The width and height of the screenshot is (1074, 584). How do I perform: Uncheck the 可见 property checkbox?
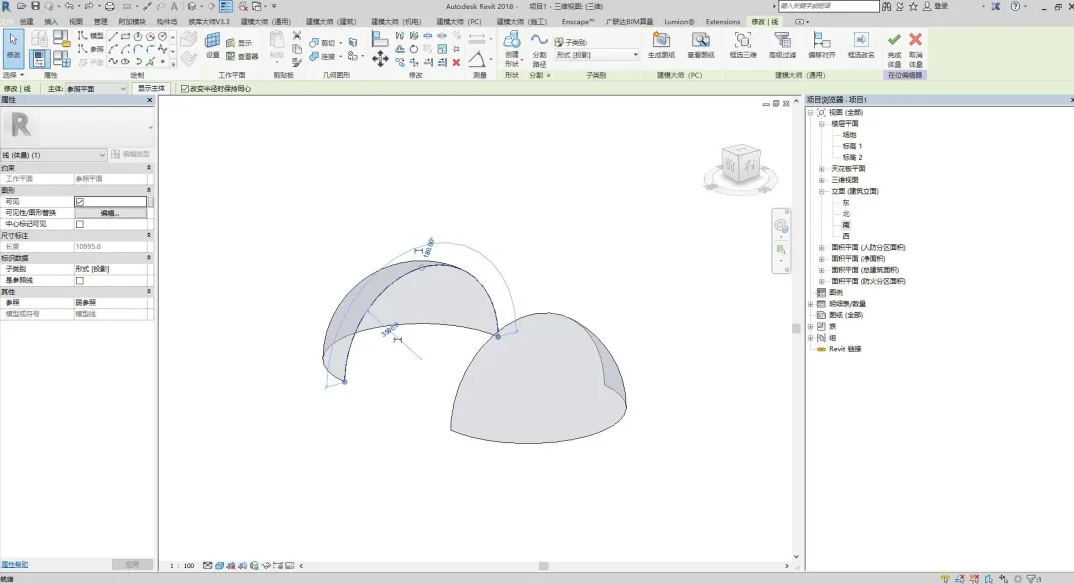pyautogui.click(x=80, y=201)
